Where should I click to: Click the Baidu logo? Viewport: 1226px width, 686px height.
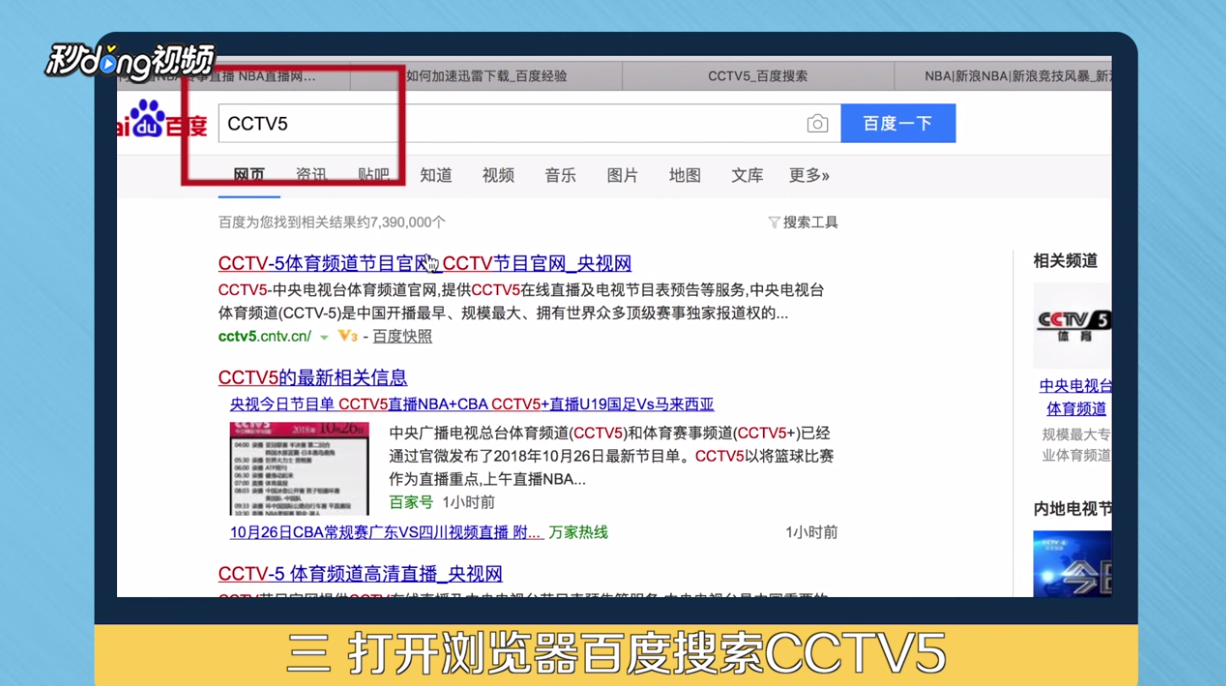(x=162, y=121)
